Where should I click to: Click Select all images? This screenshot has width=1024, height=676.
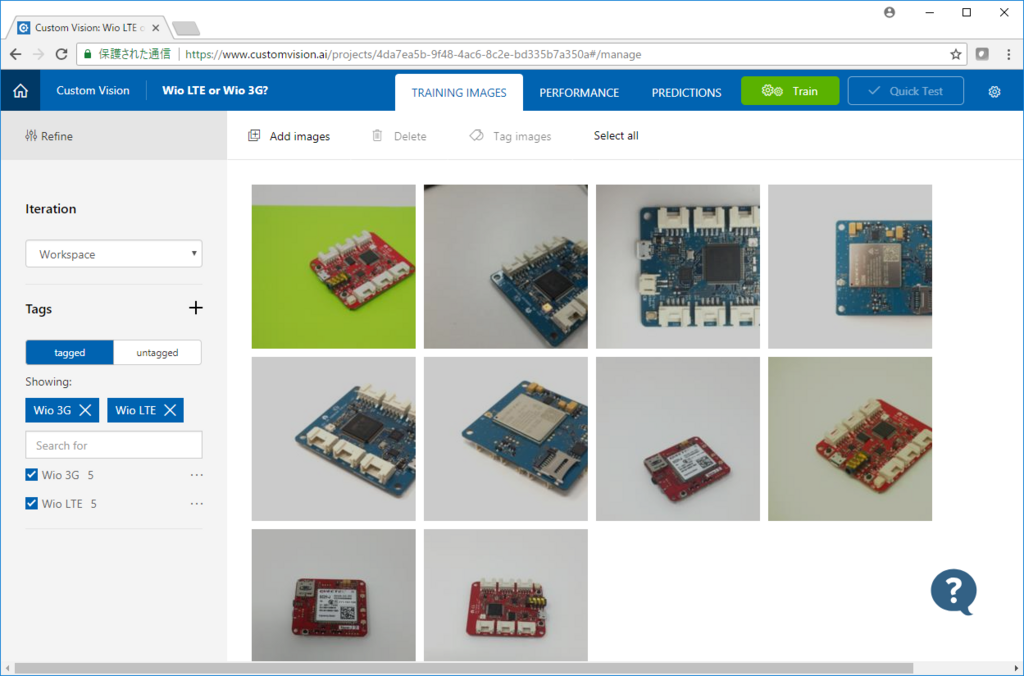pyautogui.click(x=616, y=136)
